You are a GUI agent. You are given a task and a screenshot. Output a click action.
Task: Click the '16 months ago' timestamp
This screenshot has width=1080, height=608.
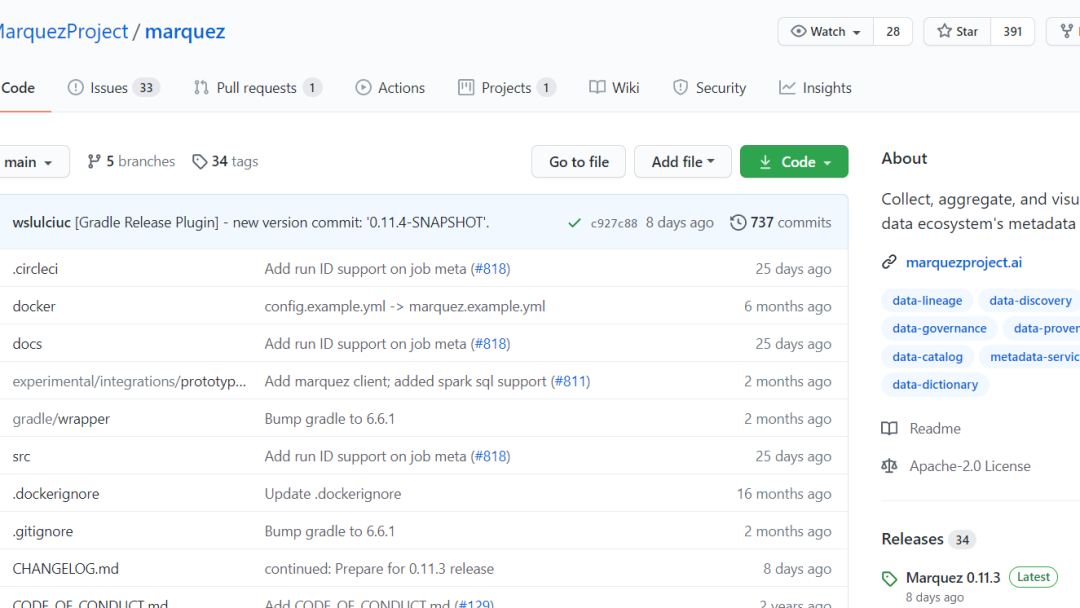tap(784, 494)
